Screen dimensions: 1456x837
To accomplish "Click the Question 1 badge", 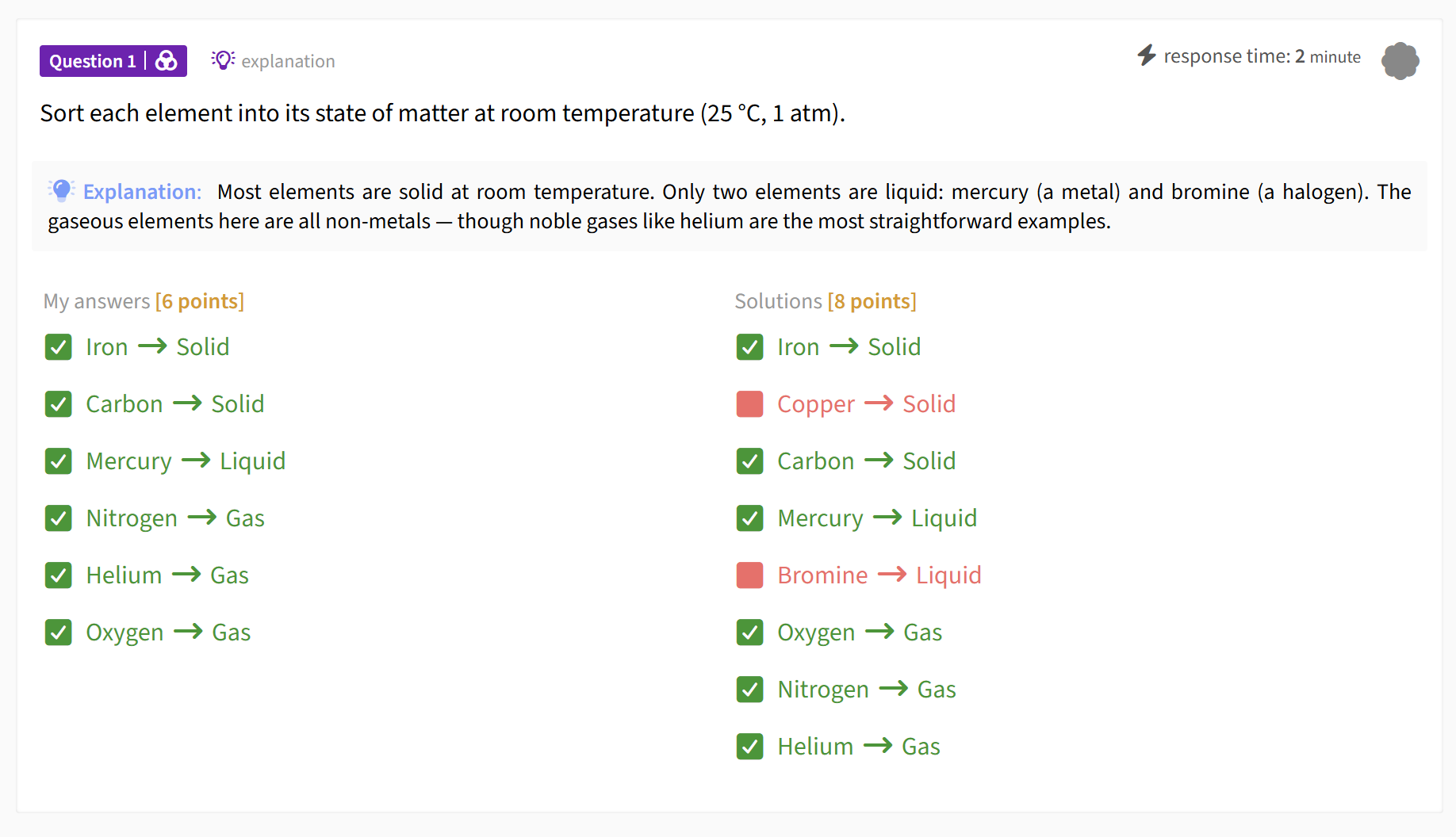I will pos(93,60).
